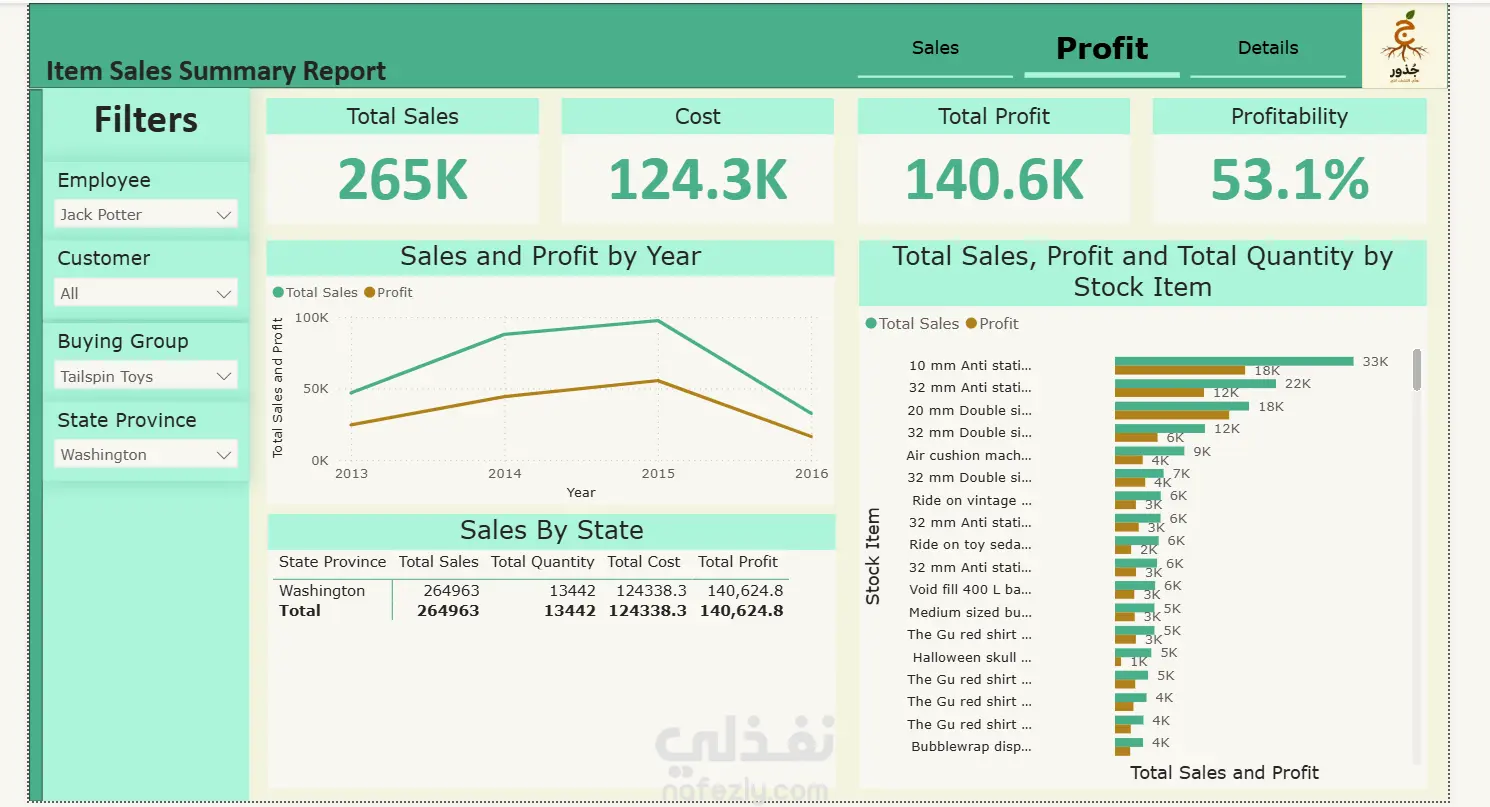
Task: Click the brown Profit legend dot in line chart
Action: coord(369,293)
